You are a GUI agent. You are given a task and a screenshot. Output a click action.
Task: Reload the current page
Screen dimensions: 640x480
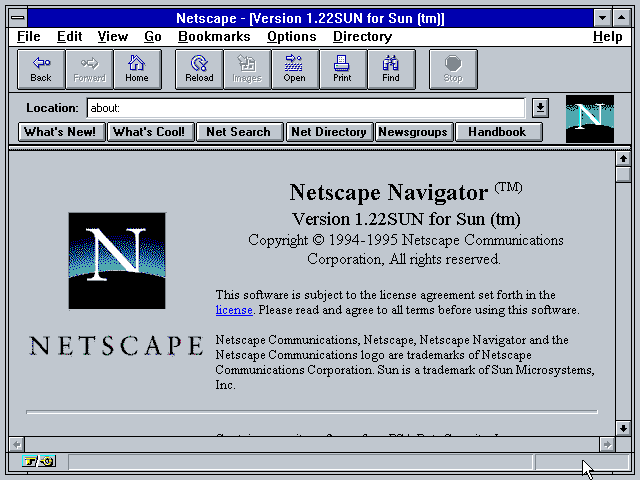pyautogui.click(x=199, y=69)
